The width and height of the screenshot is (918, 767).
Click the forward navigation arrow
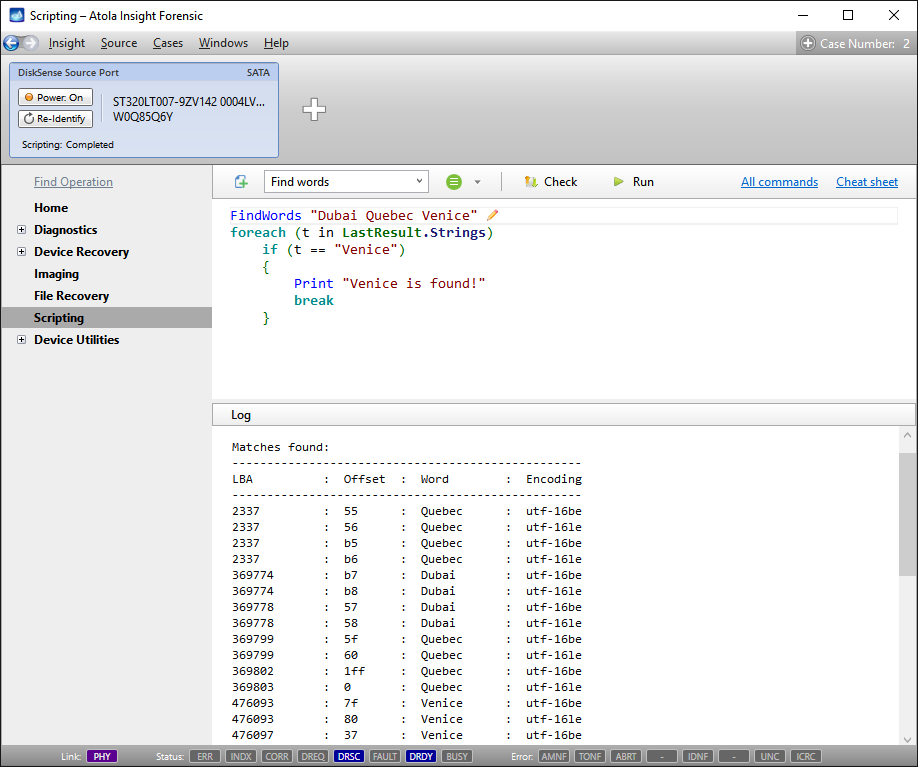coord(30,43)
